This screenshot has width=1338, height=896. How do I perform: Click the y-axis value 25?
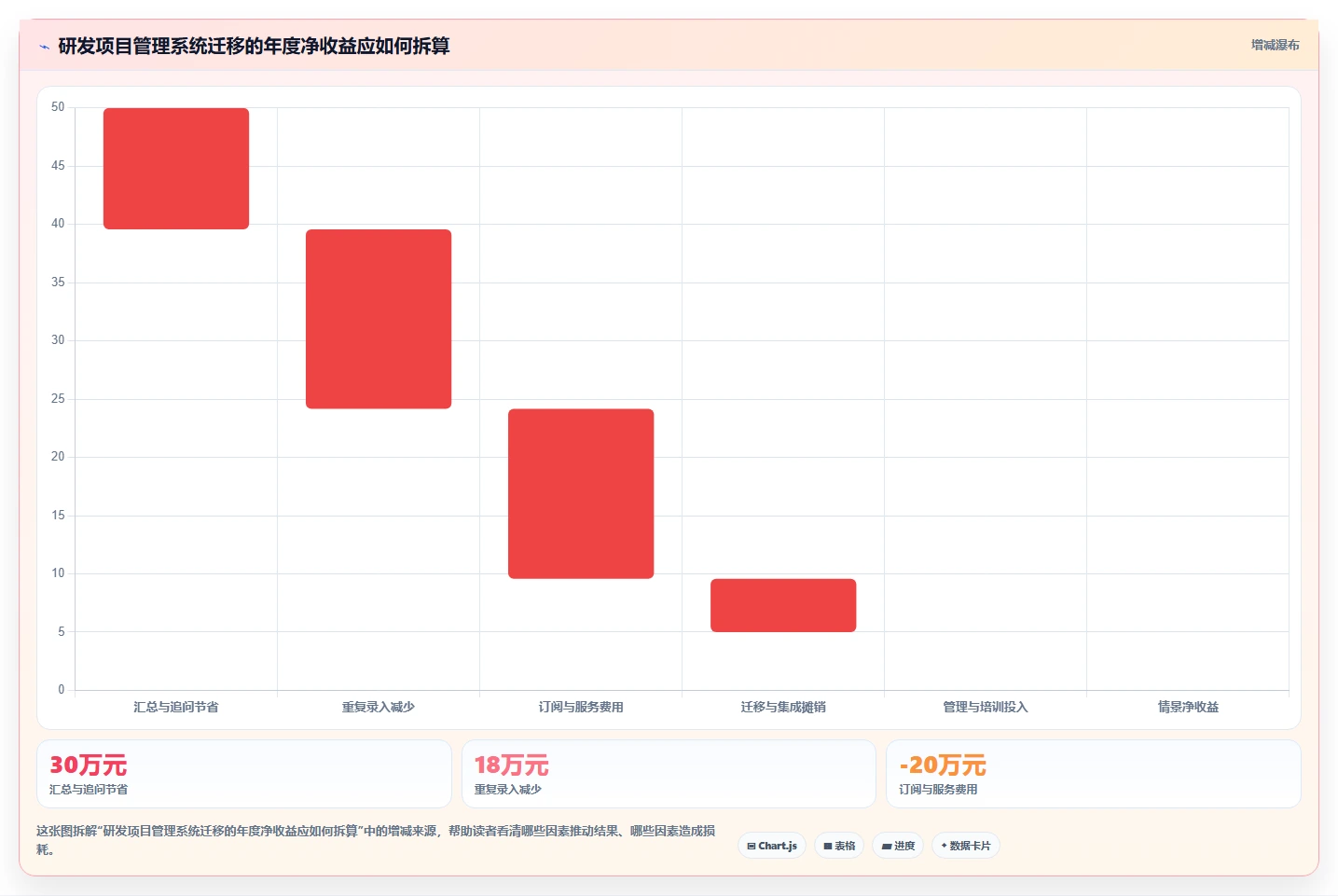(x=58, y=399)
